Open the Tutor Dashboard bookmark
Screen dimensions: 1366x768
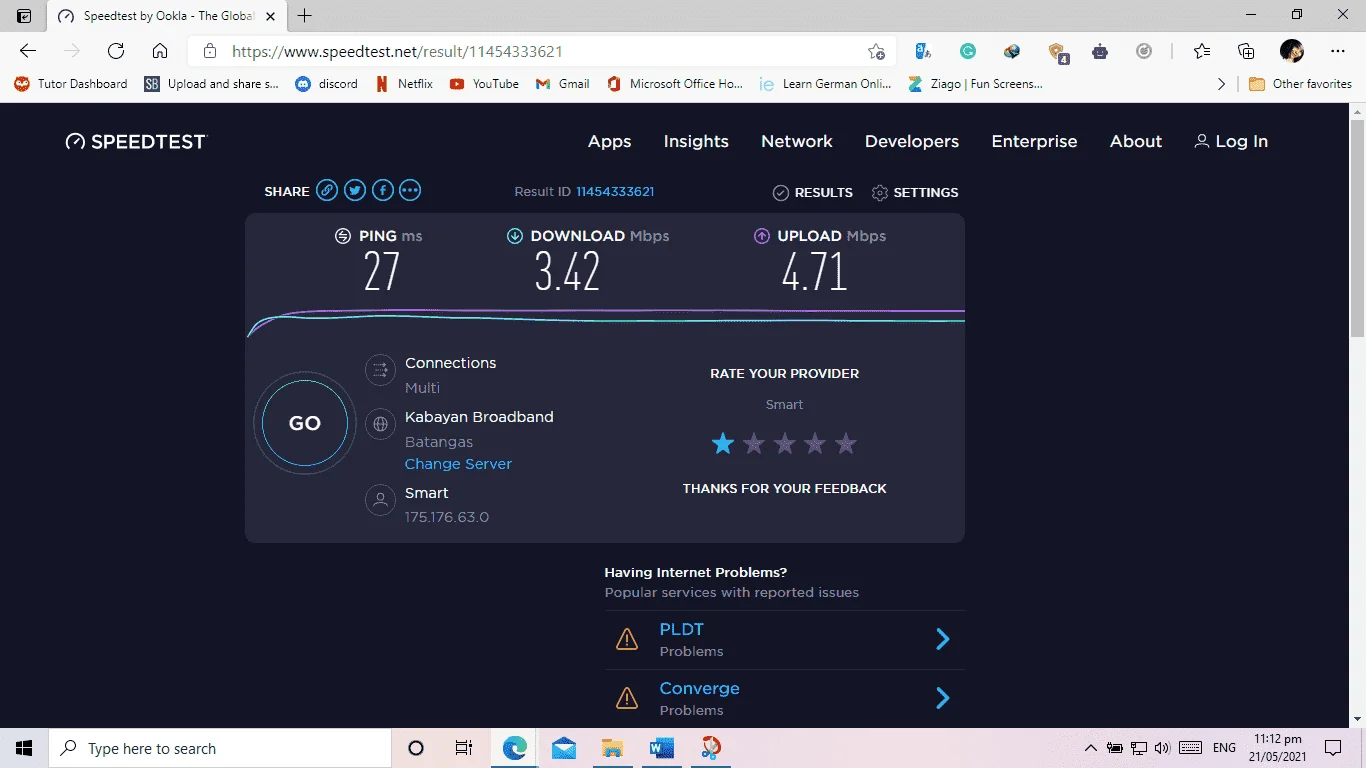point(71,84)
